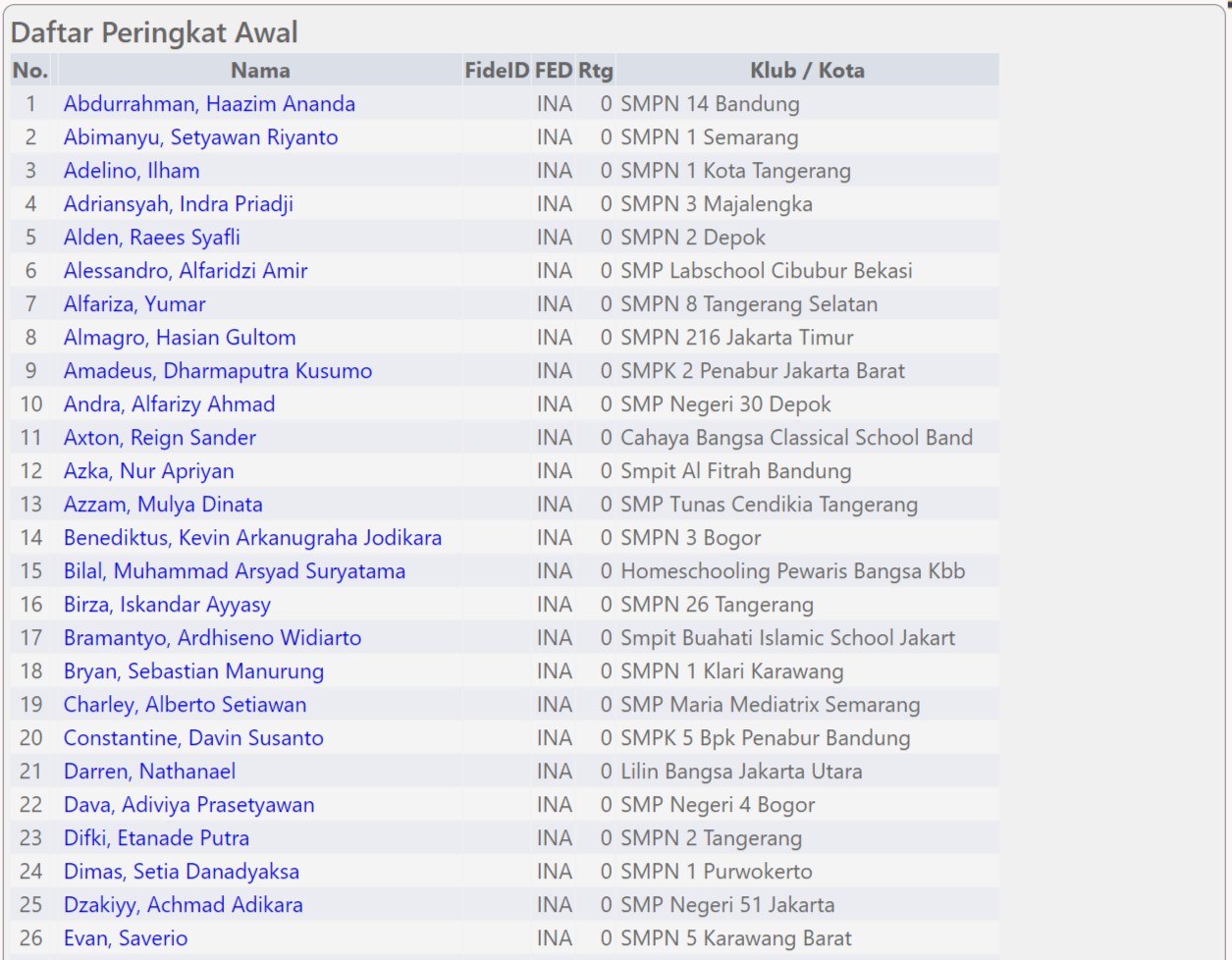Screen dimensions: 1232x960
Task: Open player Abdurrahman, Haazim Ananda link
Action: pos(209,104)
